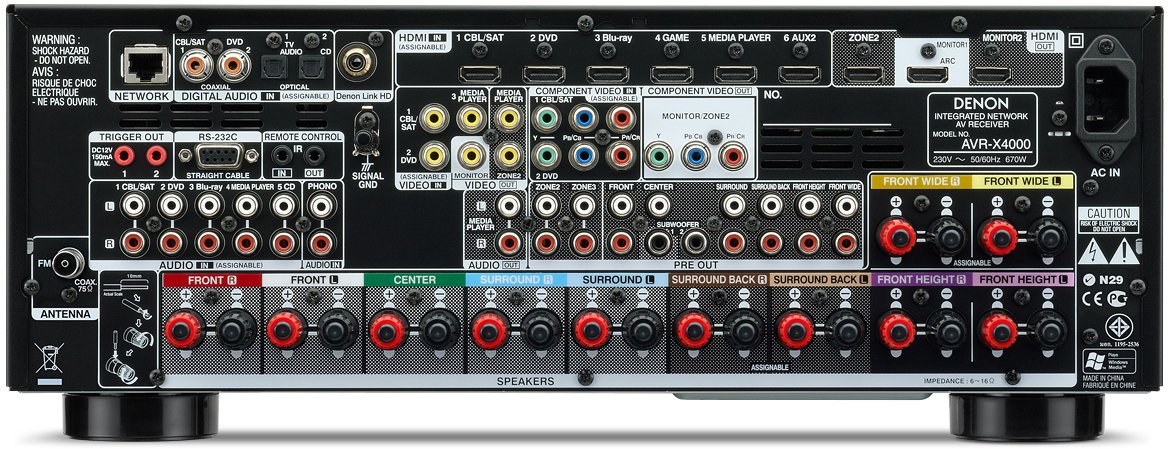Click the MONITOR1 ARC HDMI output

coord(927,74)
